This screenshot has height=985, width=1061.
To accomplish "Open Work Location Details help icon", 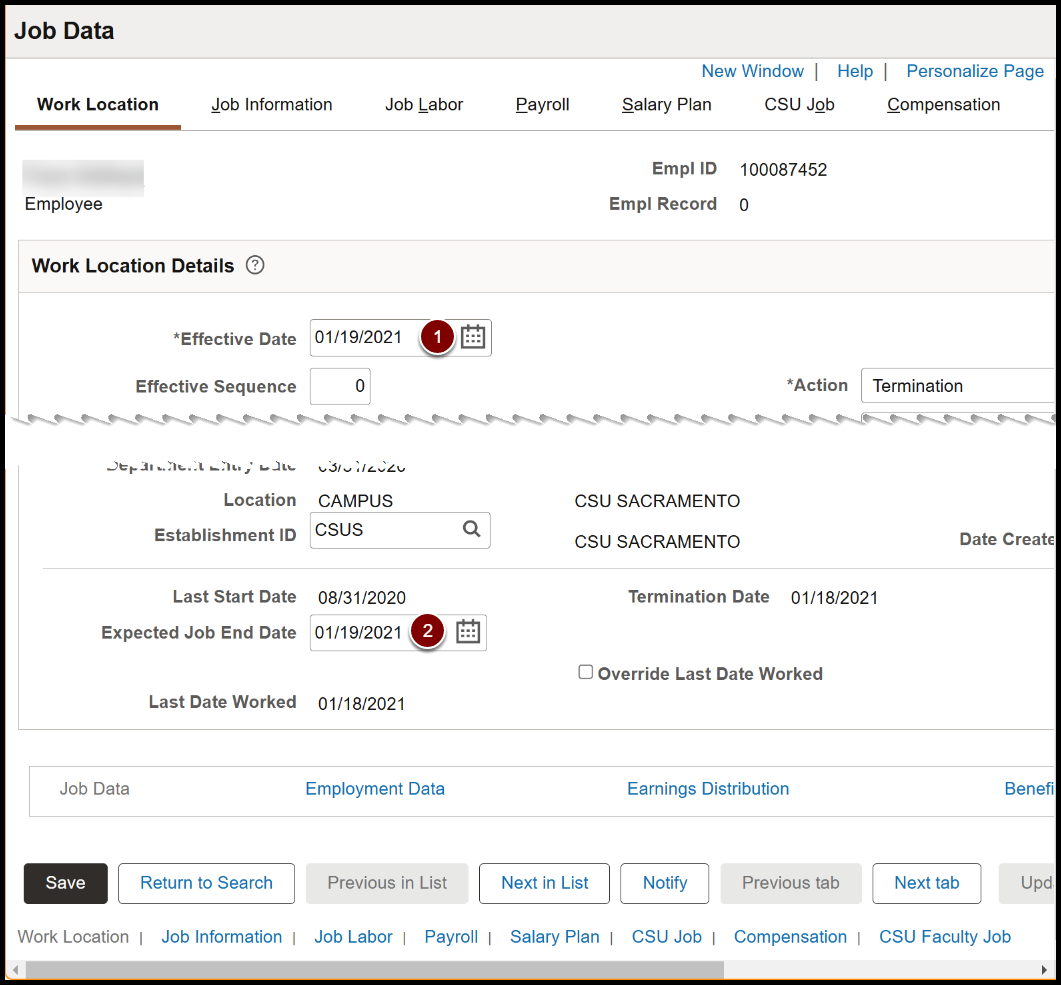I will pyautogui.click(x=255, y=265).
